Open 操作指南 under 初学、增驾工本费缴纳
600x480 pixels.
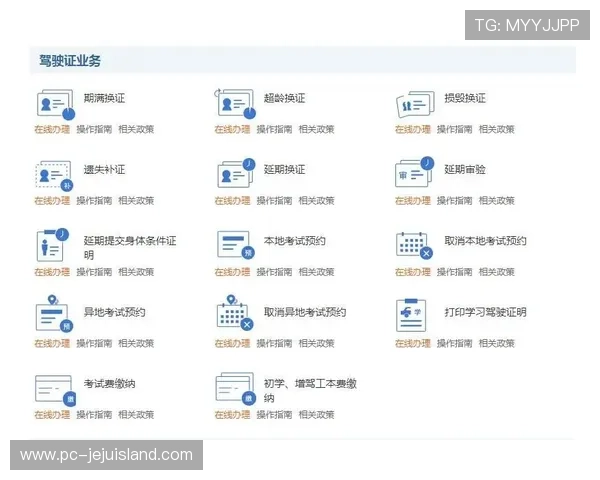pos(274,415)
